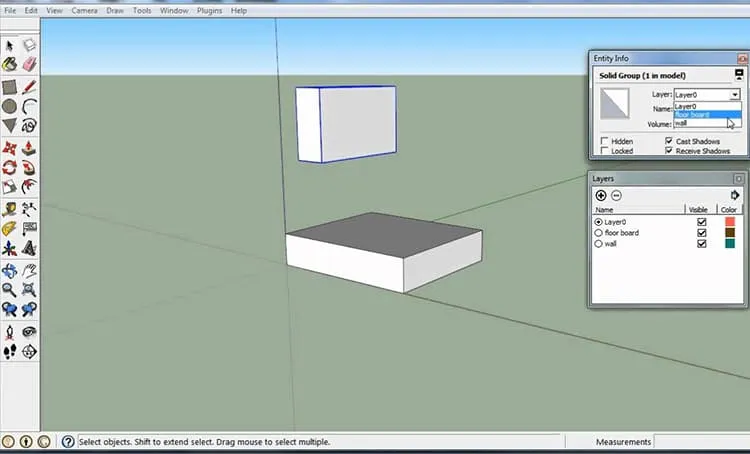
Task: Activate the Freehand scribble tool
Action: tap(29, 125)
